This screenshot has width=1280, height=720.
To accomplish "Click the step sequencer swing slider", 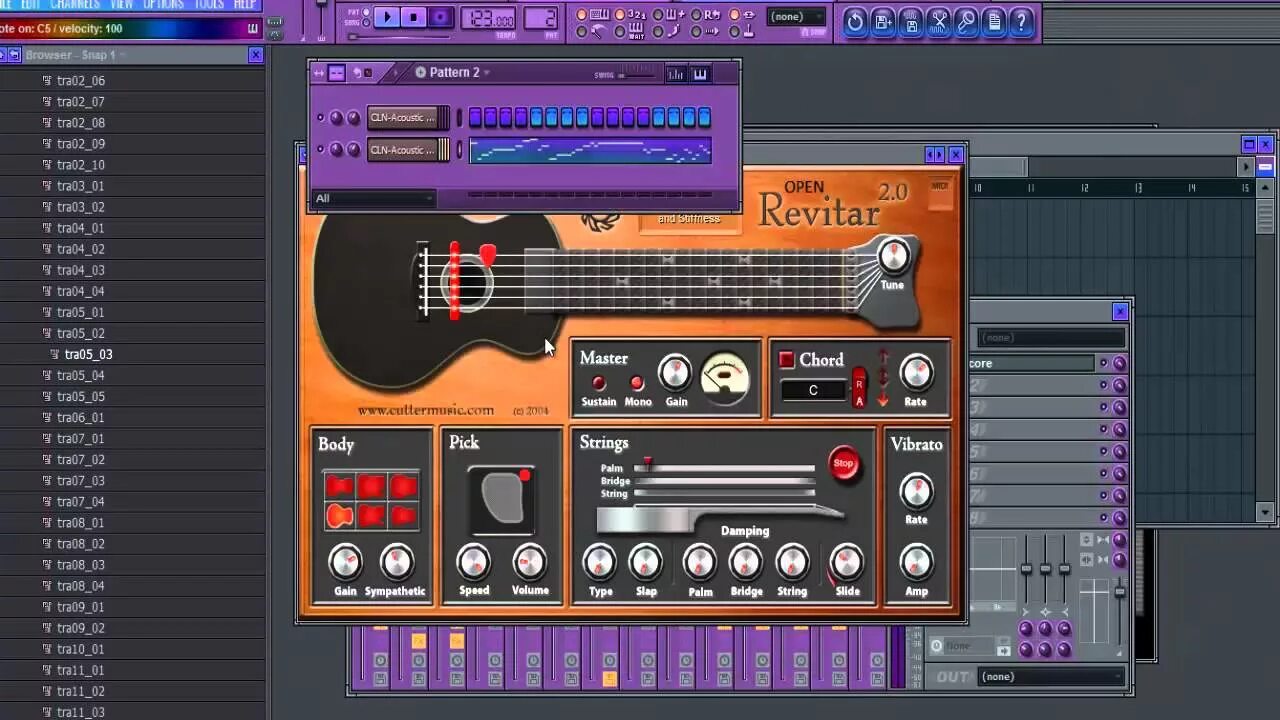I will pos(635,75).
